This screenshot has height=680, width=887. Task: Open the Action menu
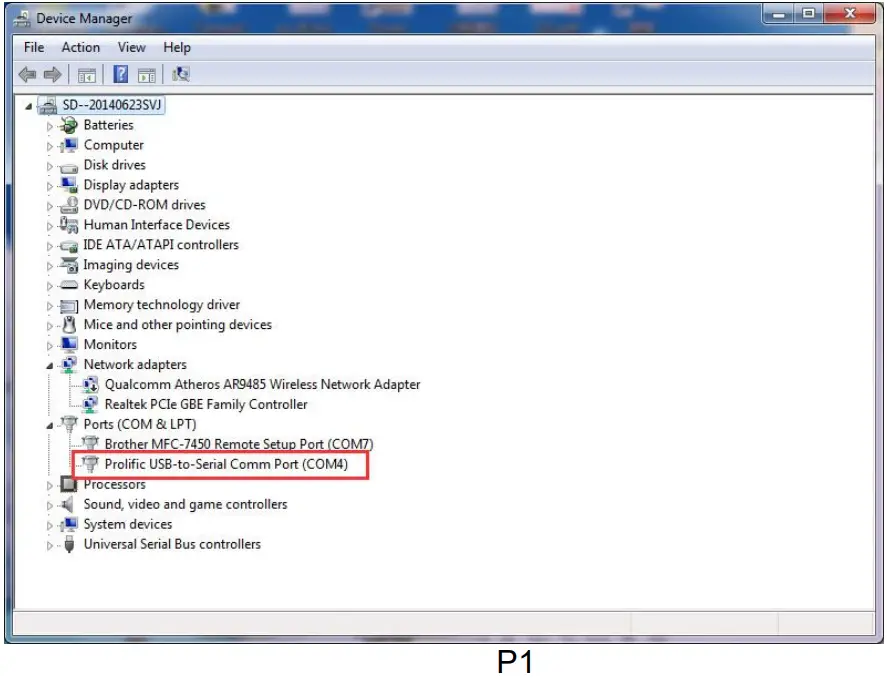pos(81,48)
